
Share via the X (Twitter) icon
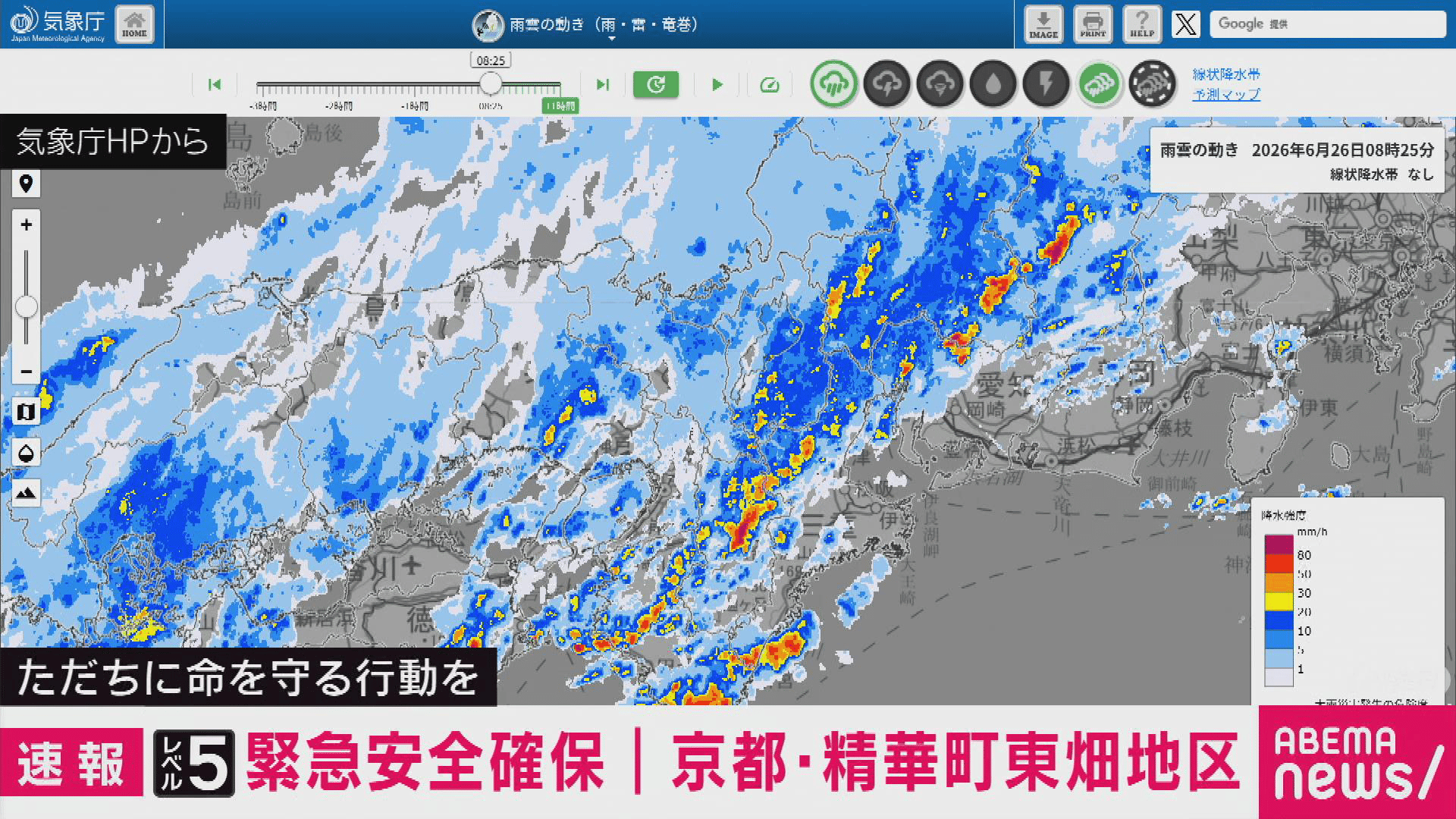(x=1186, y=24)
